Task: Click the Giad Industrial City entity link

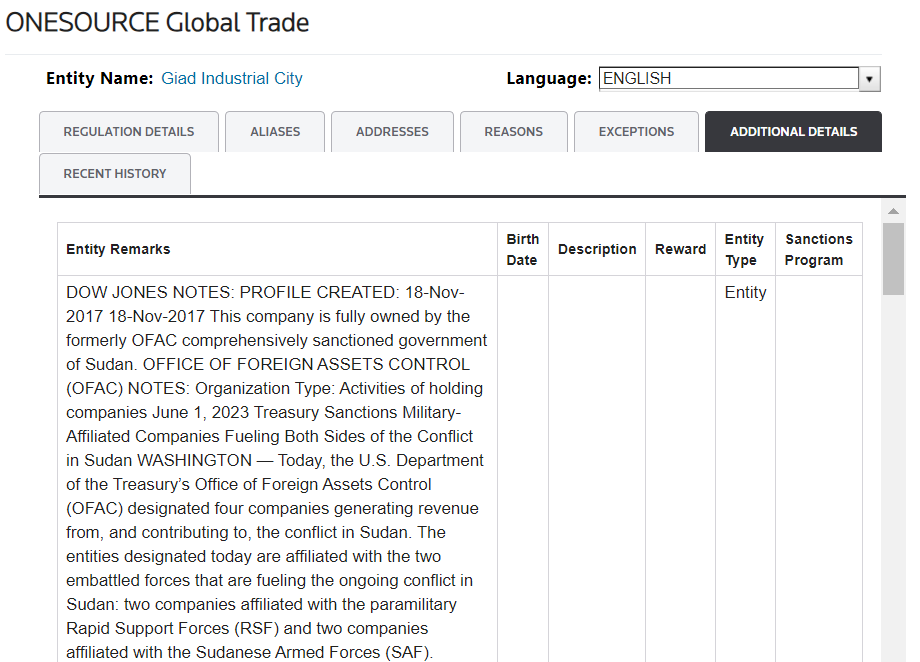Action: tap(232, 78)
